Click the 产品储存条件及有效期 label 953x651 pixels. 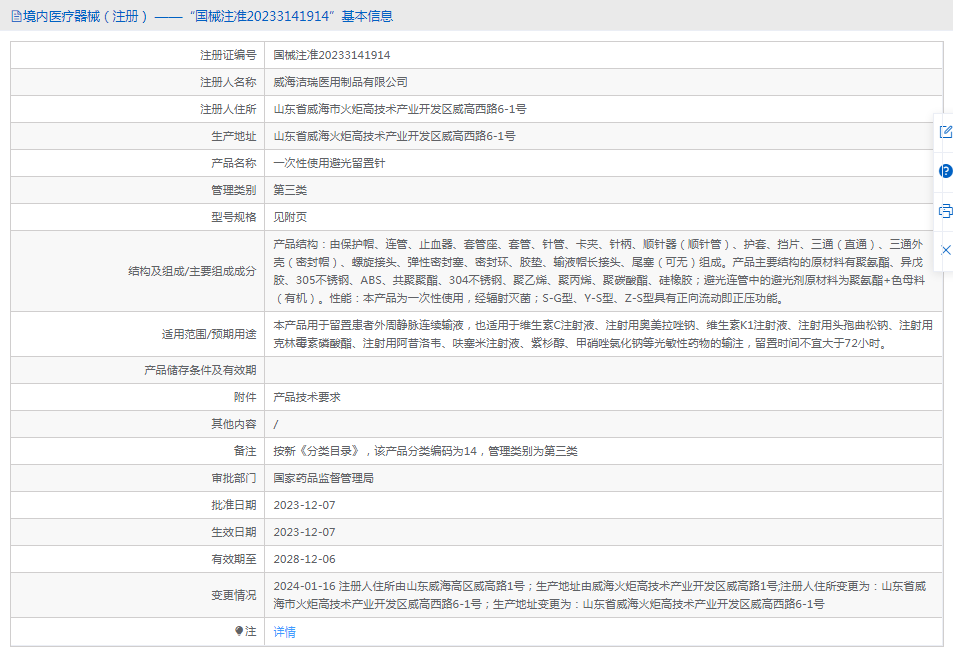click(x=201, y=370)
